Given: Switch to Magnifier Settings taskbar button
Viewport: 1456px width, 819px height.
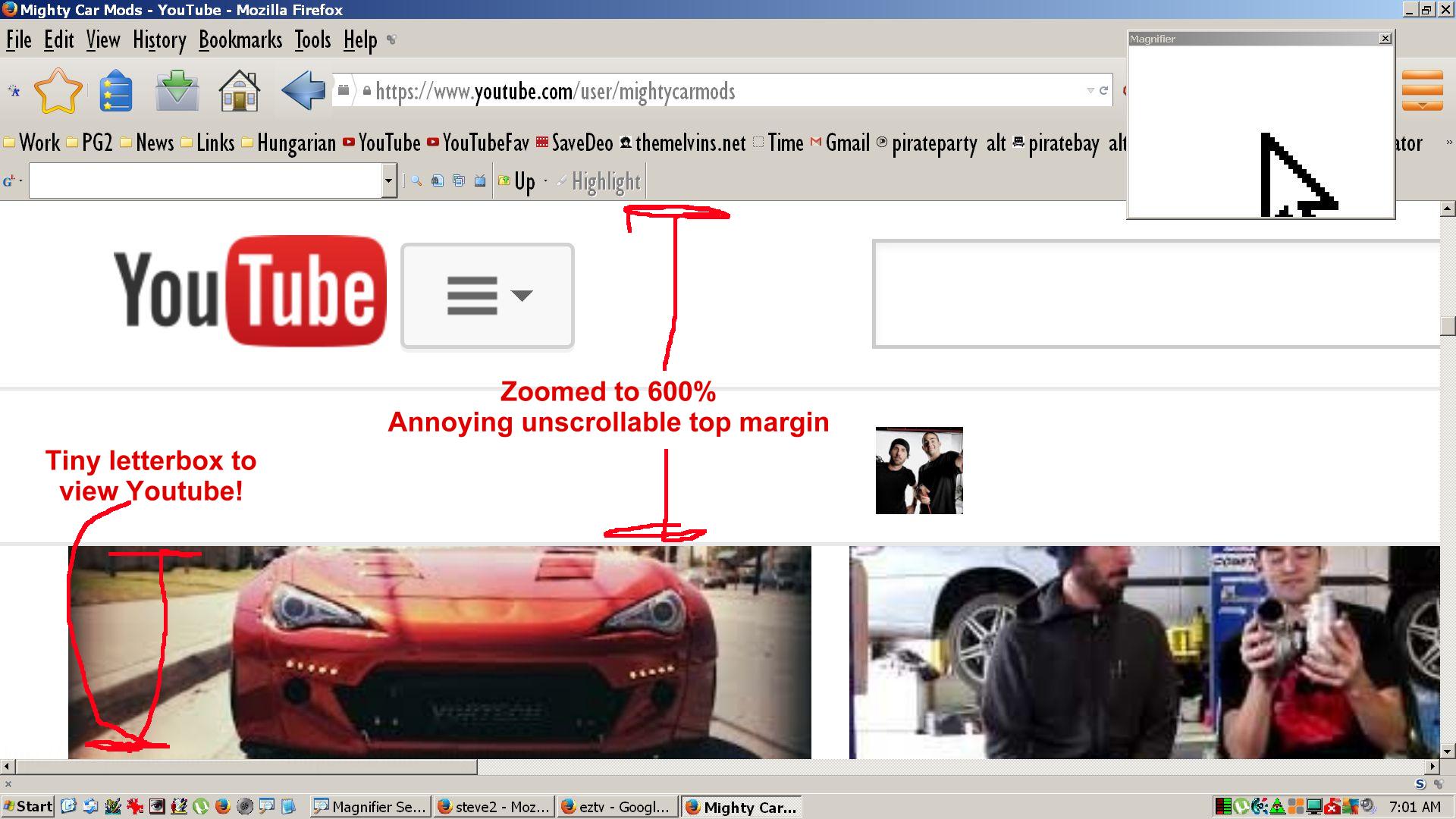Looking at the screenshot, I should (x=371, y=807).
